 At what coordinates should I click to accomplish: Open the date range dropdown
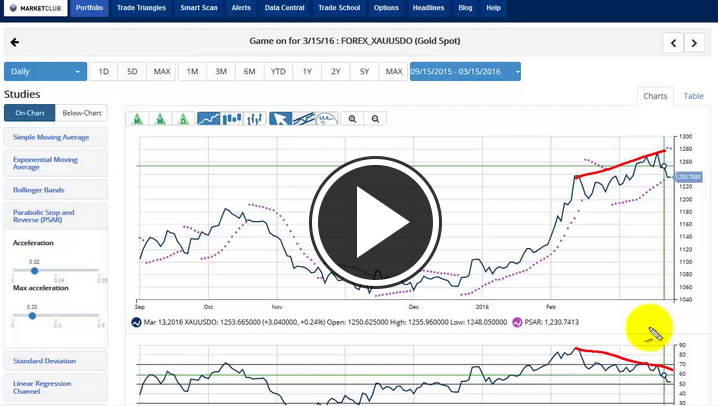point(465,72)
